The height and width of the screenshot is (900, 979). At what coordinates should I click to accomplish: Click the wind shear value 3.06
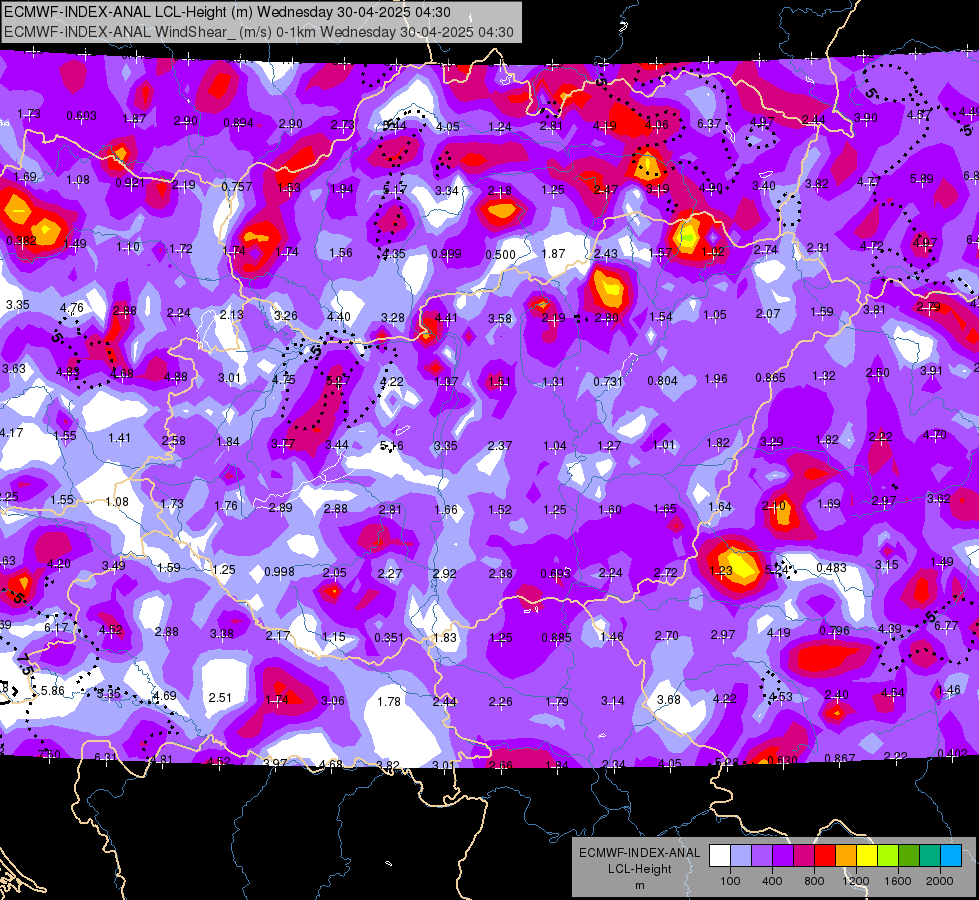tap(332, 701)
